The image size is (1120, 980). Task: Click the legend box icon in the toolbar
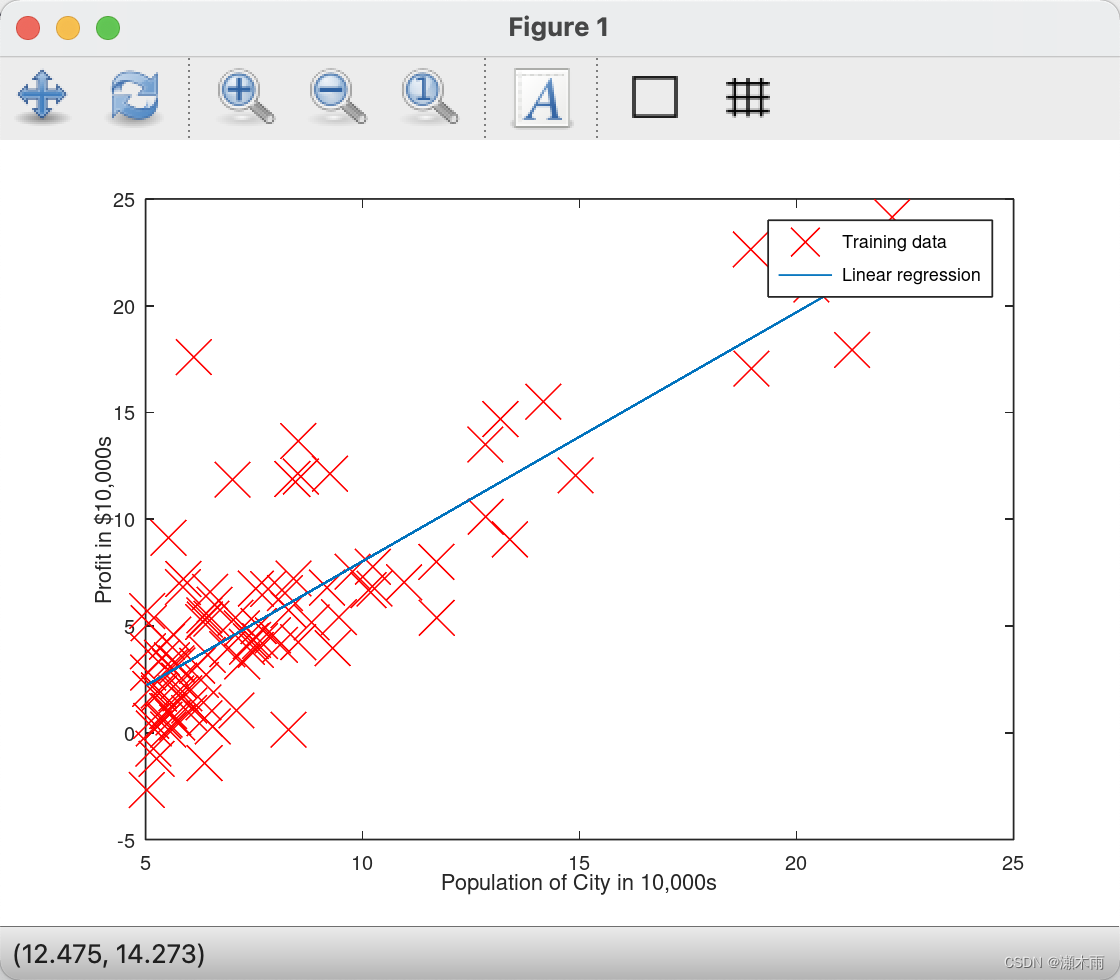click(655, 98)
